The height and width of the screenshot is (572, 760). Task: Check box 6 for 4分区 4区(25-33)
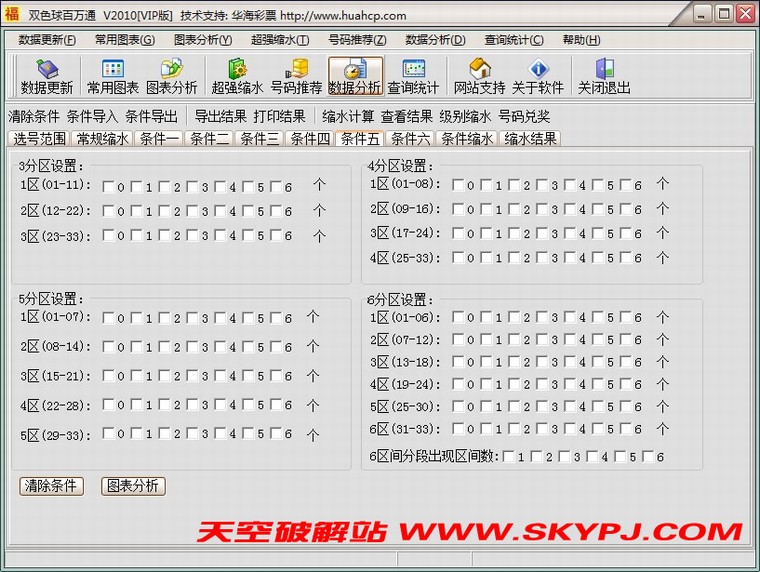(626, 258)
